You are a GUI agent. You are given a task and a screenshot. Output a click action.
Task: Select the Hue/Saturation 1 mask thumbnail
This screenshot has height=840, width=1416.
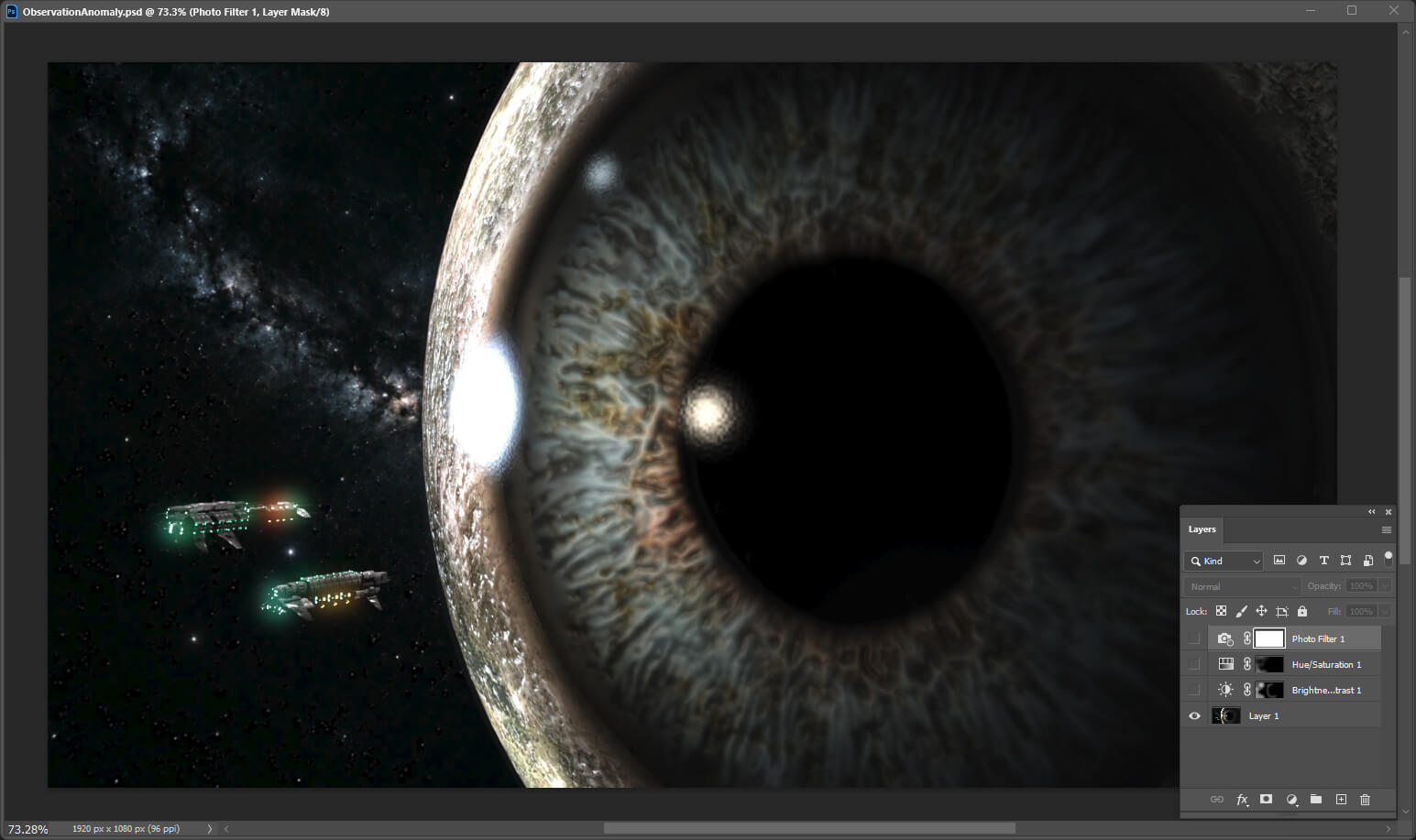[x=1269, y=664]
